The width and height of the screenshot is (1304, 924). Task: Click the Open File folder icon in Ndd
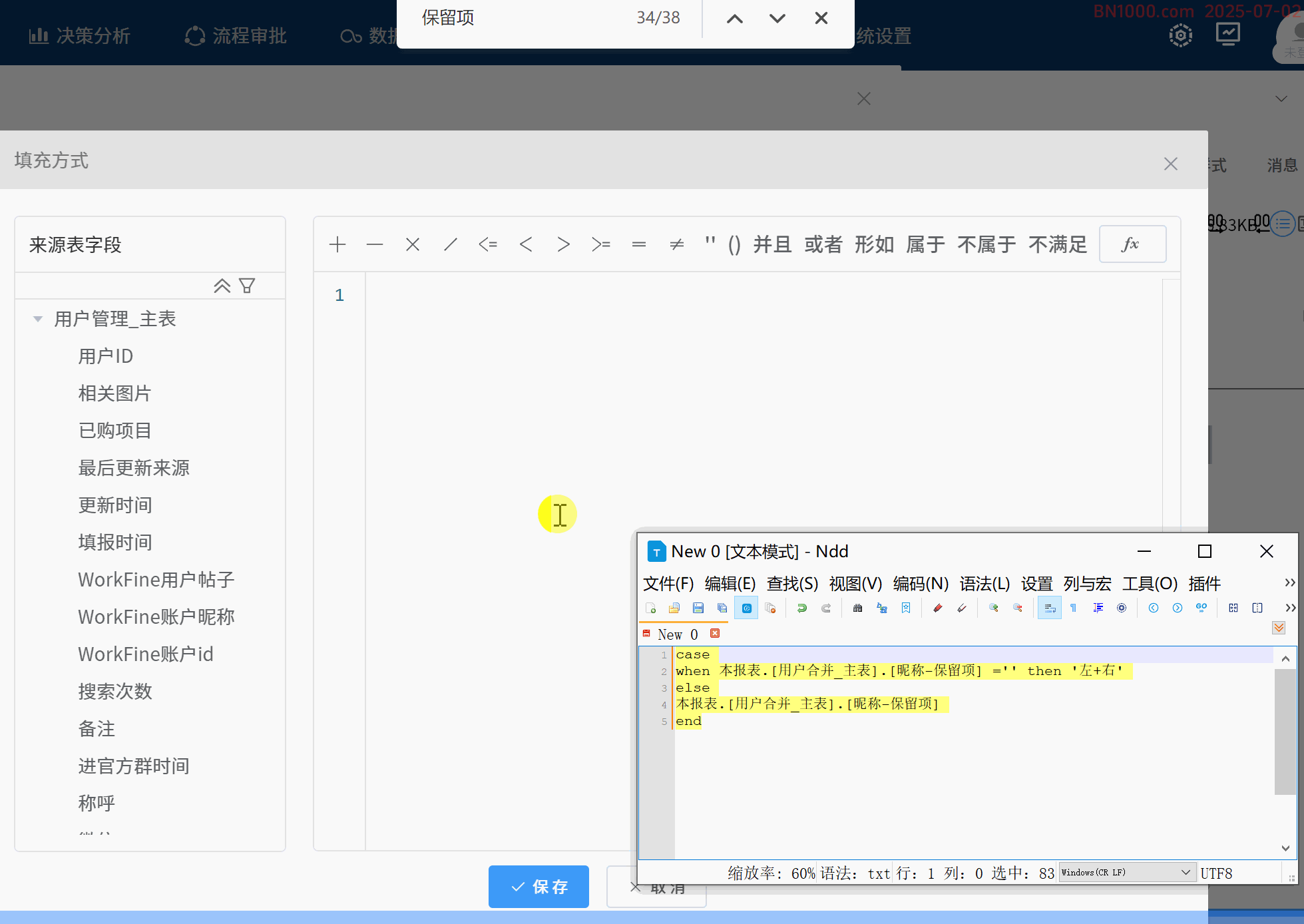coord(674,608)
